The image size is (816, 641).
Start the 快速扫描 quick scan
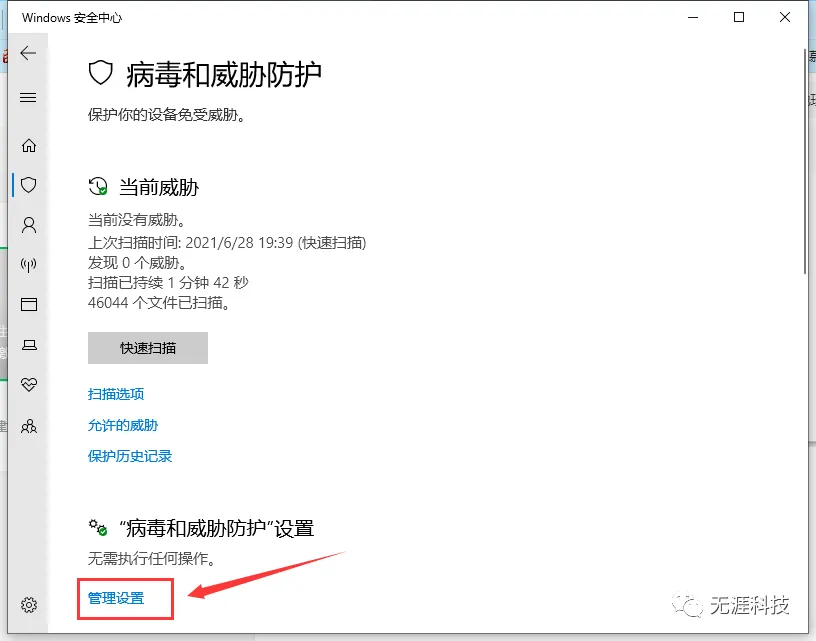[148, 348]
